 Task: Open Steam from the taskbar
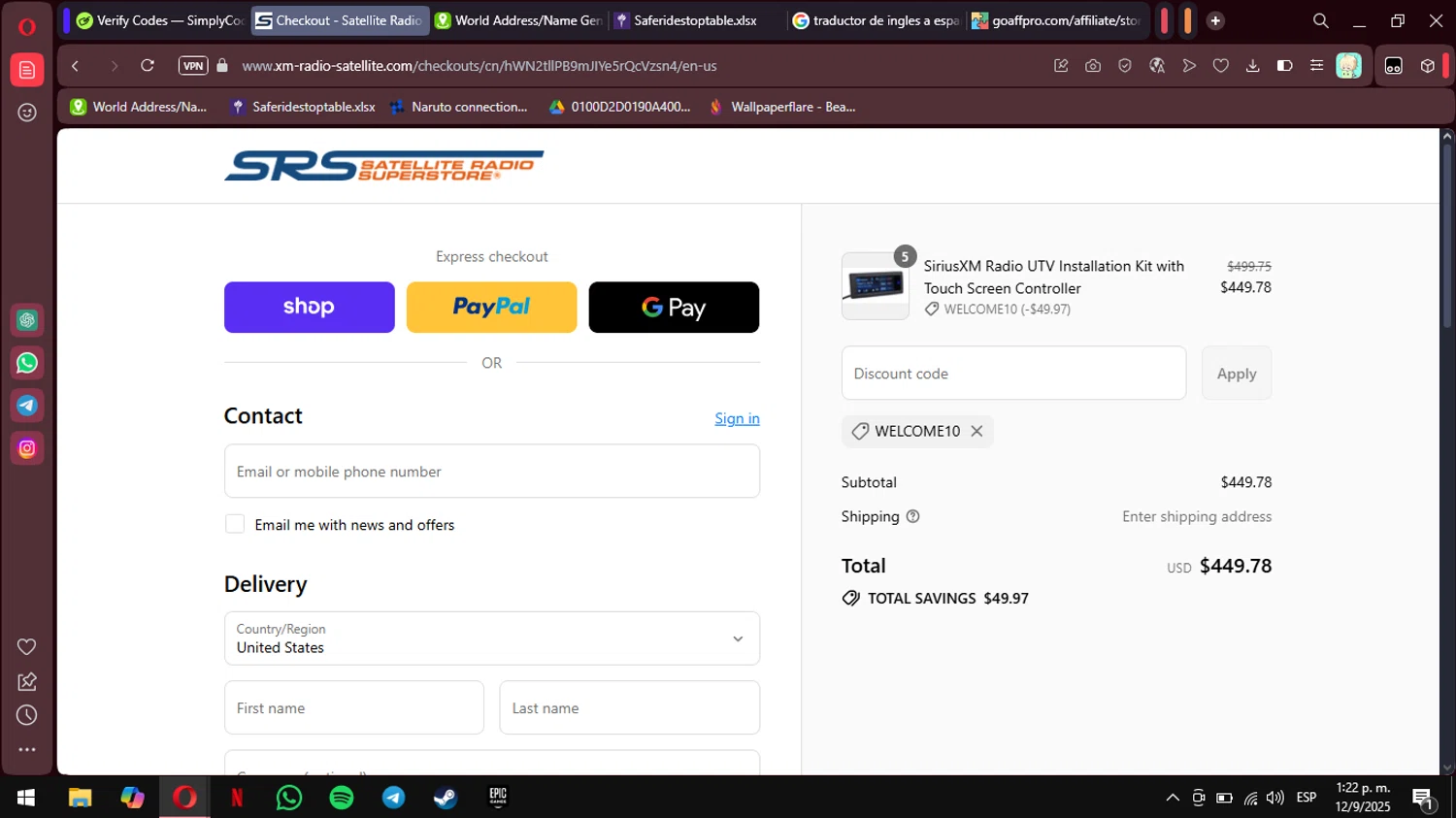click(446, 798)
